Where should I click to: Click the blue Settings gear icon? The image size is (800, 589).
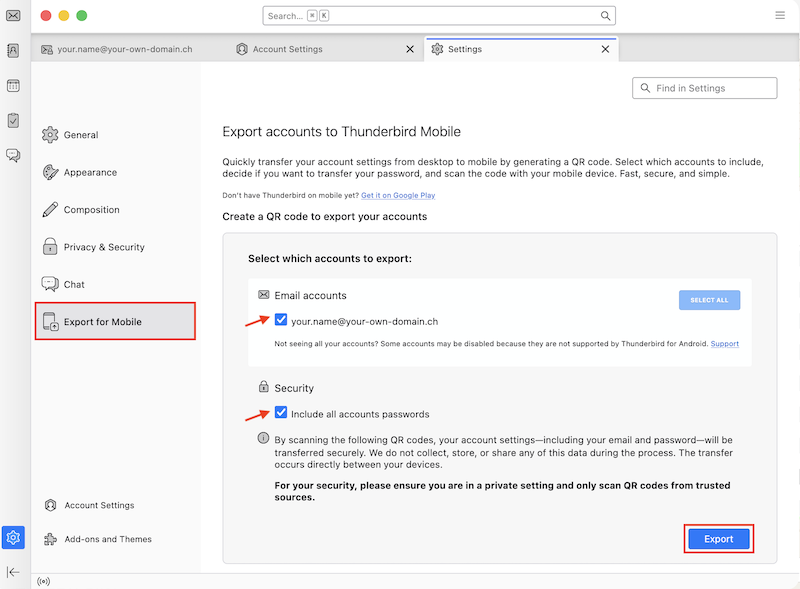13,537
